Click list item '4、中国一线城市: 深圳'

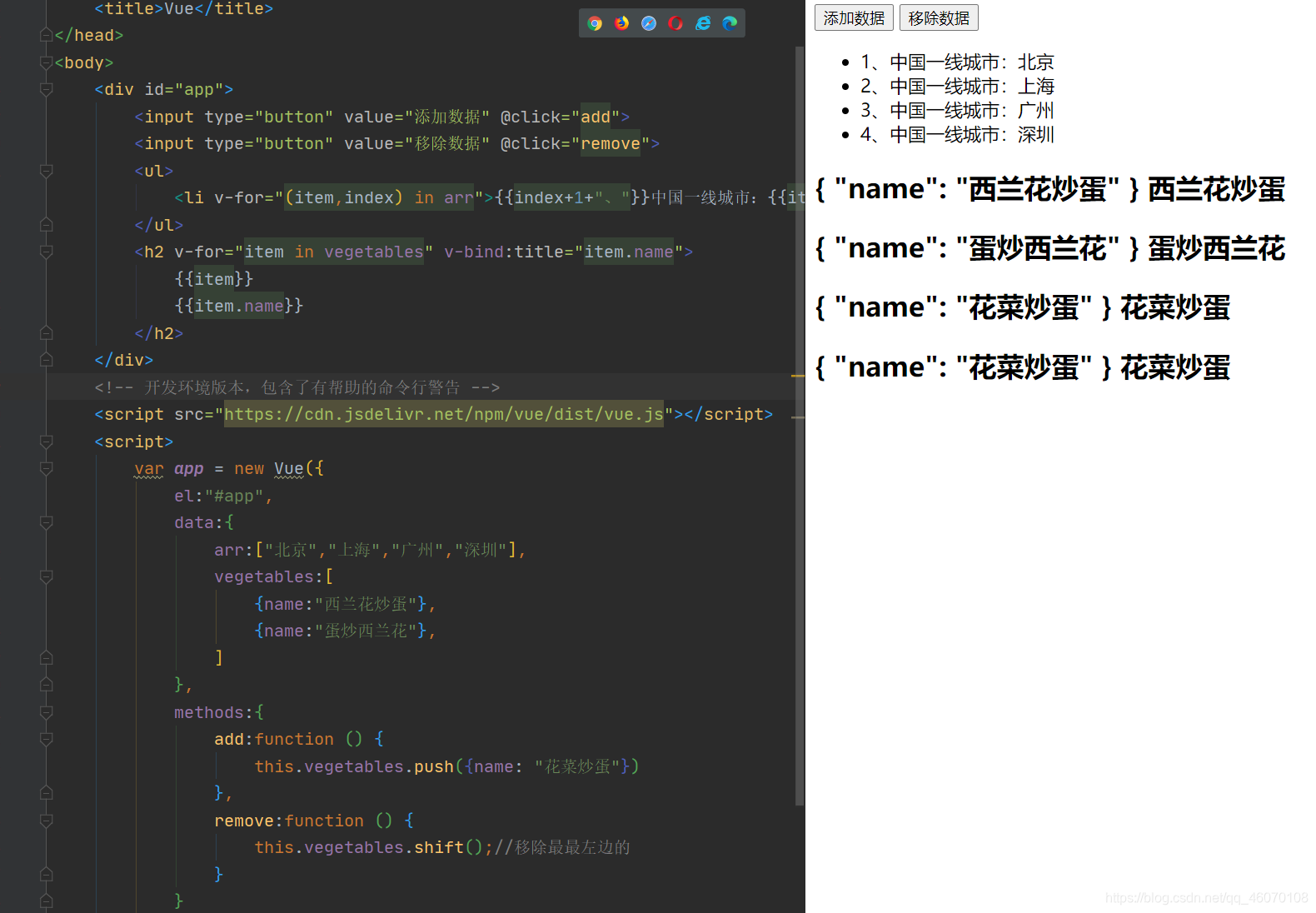pyautogui.click(x=957, y=135)
